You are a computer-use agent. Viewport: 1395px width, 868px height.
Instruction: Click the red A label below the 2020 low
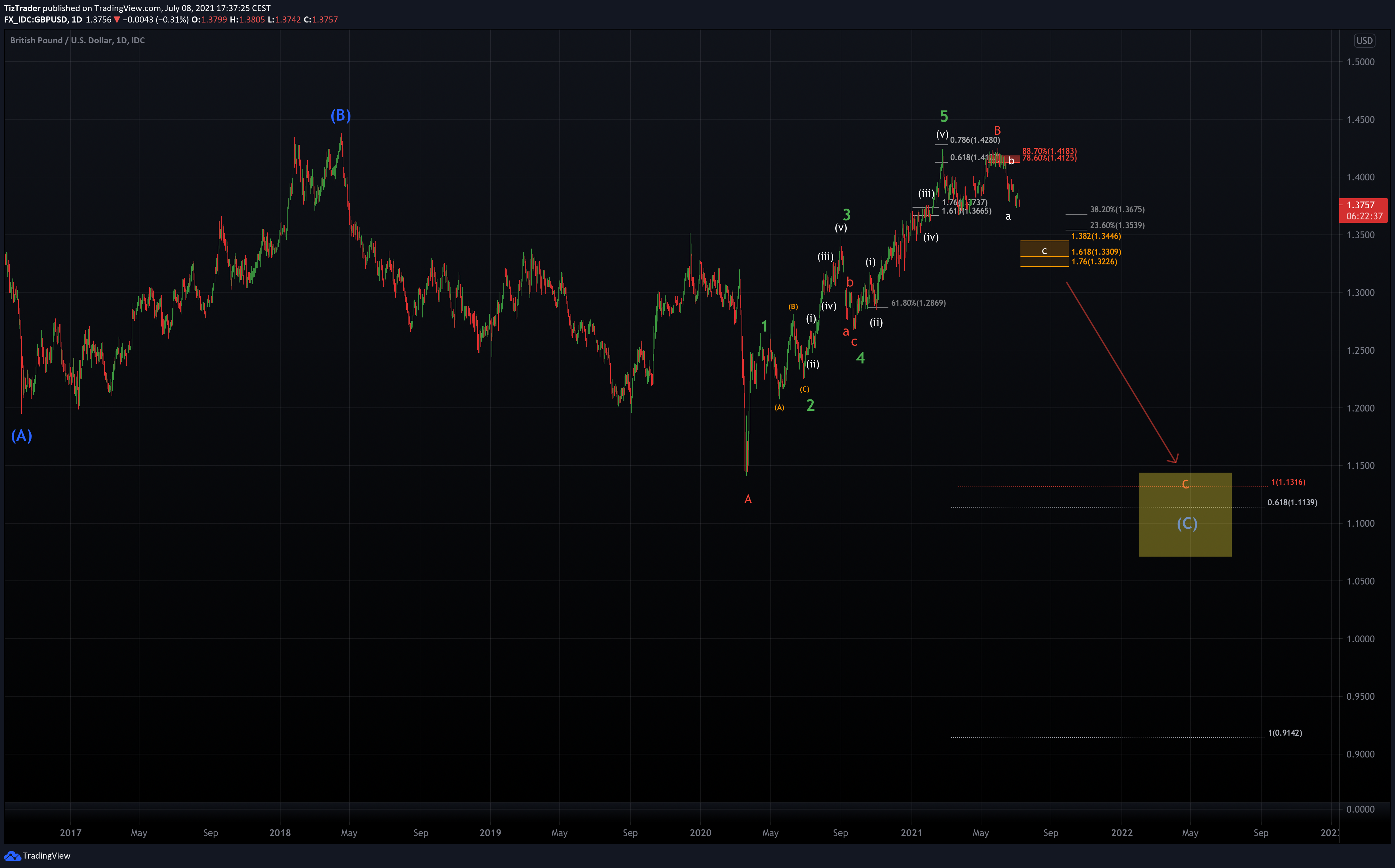[x=748, y=499]
